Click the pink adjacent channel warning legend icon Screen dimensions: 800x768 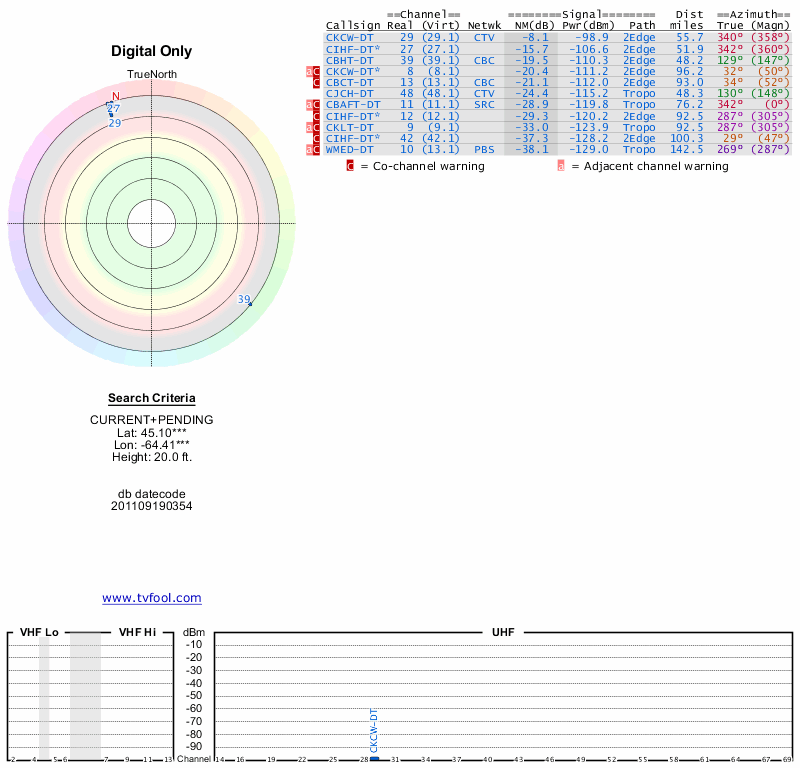(x=560, y=166)
